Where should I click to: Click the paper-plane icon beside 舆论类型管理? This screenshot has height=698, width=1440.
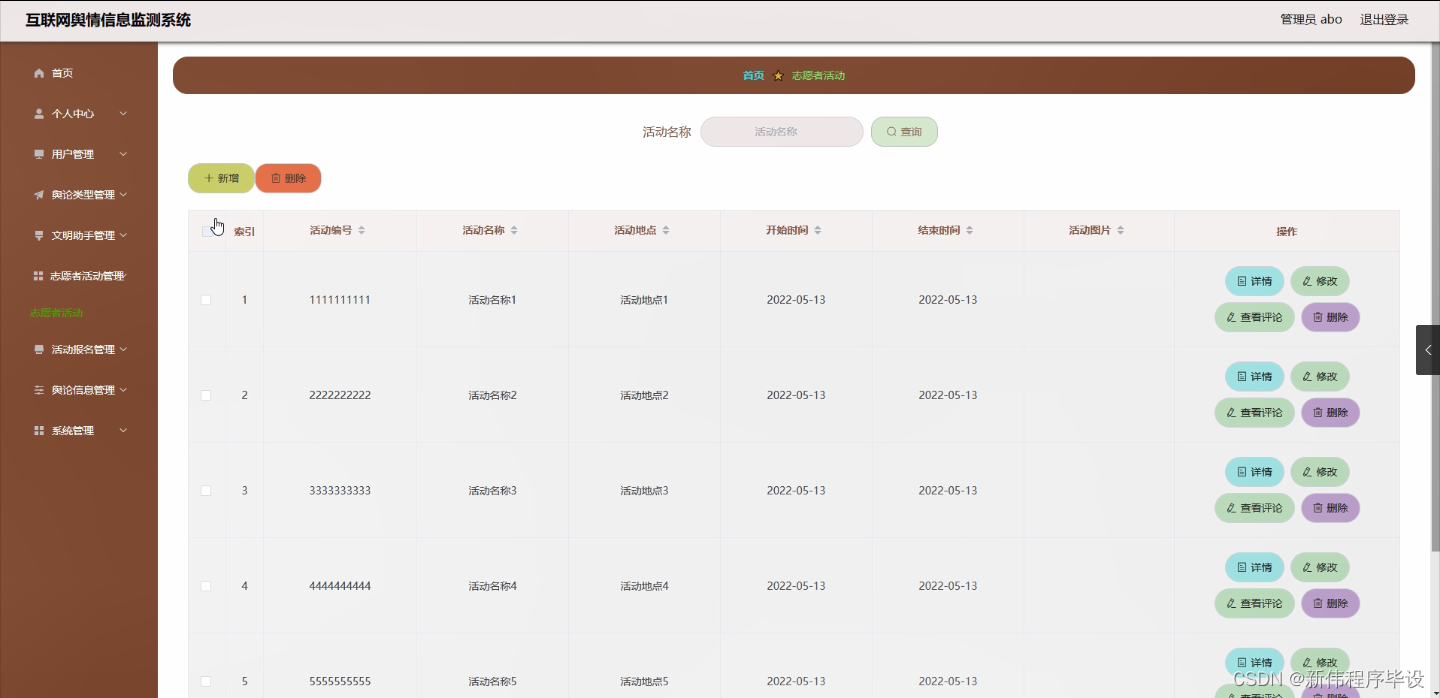point(39,195)
